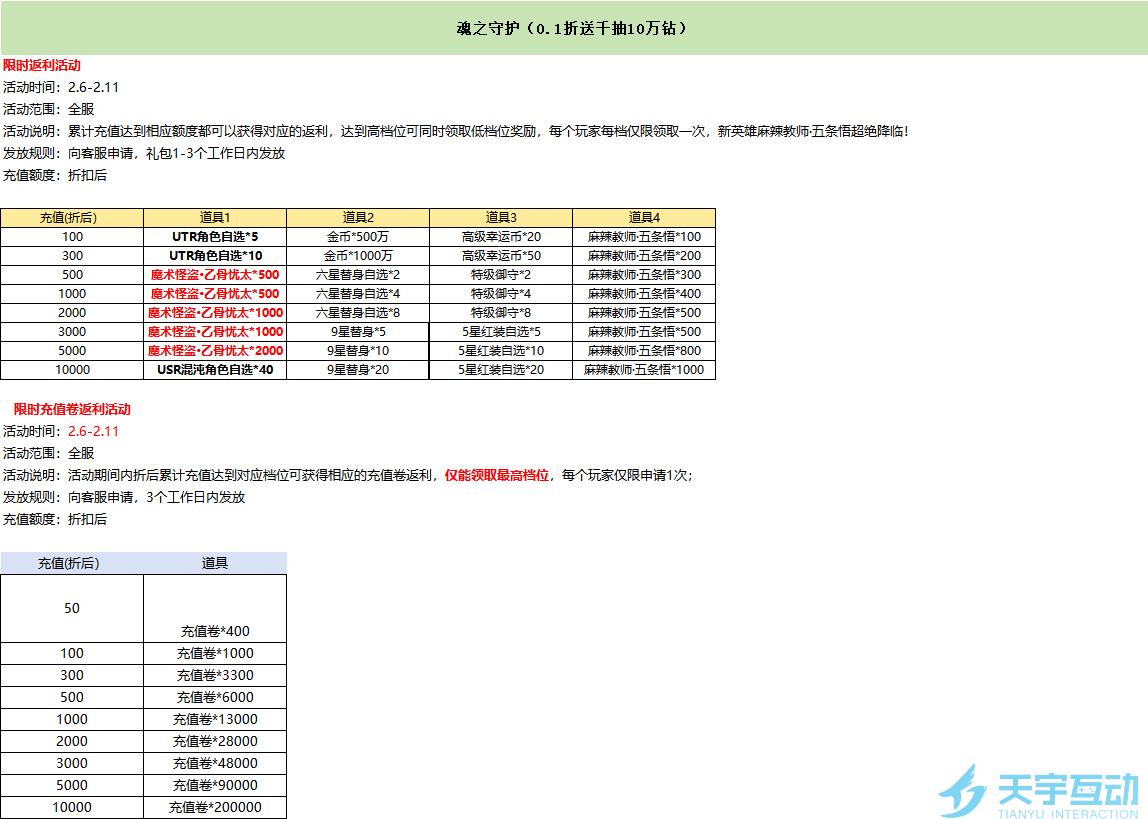Select the 9星替身*20 cell

coord(358,370)
